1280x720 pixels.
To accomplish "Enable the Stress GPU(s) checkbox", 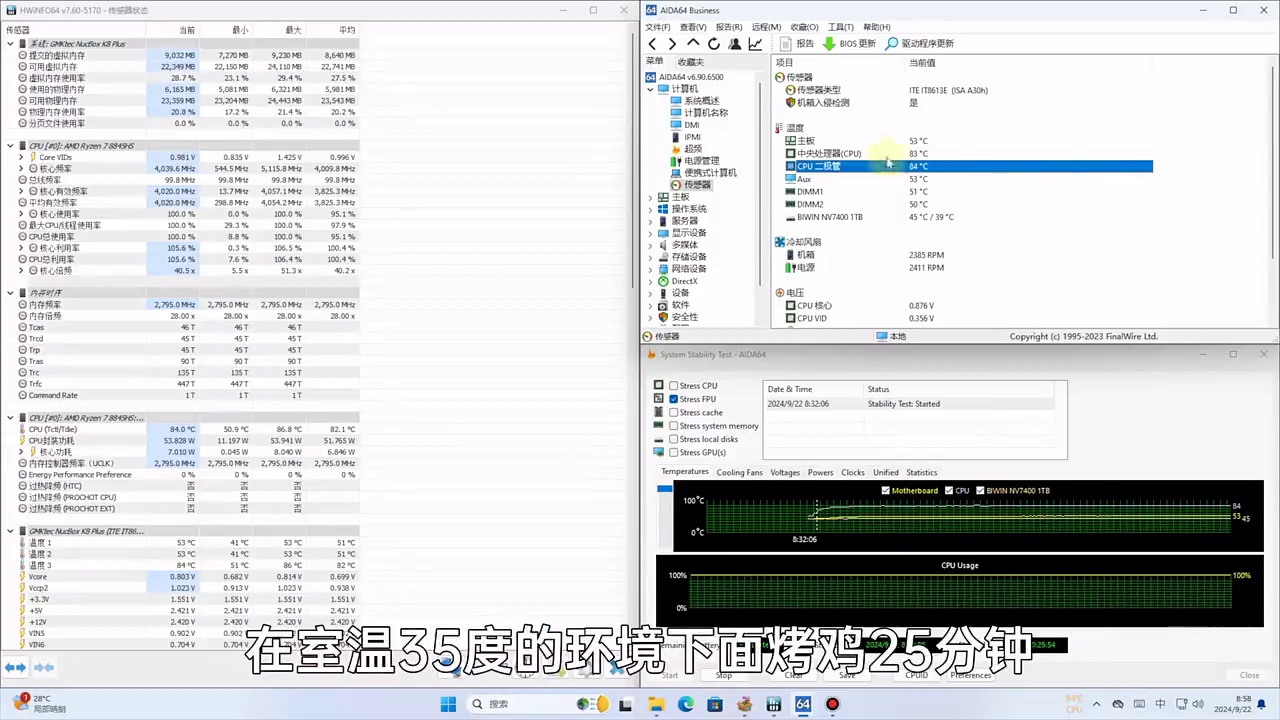I will [x=674, y=452].
